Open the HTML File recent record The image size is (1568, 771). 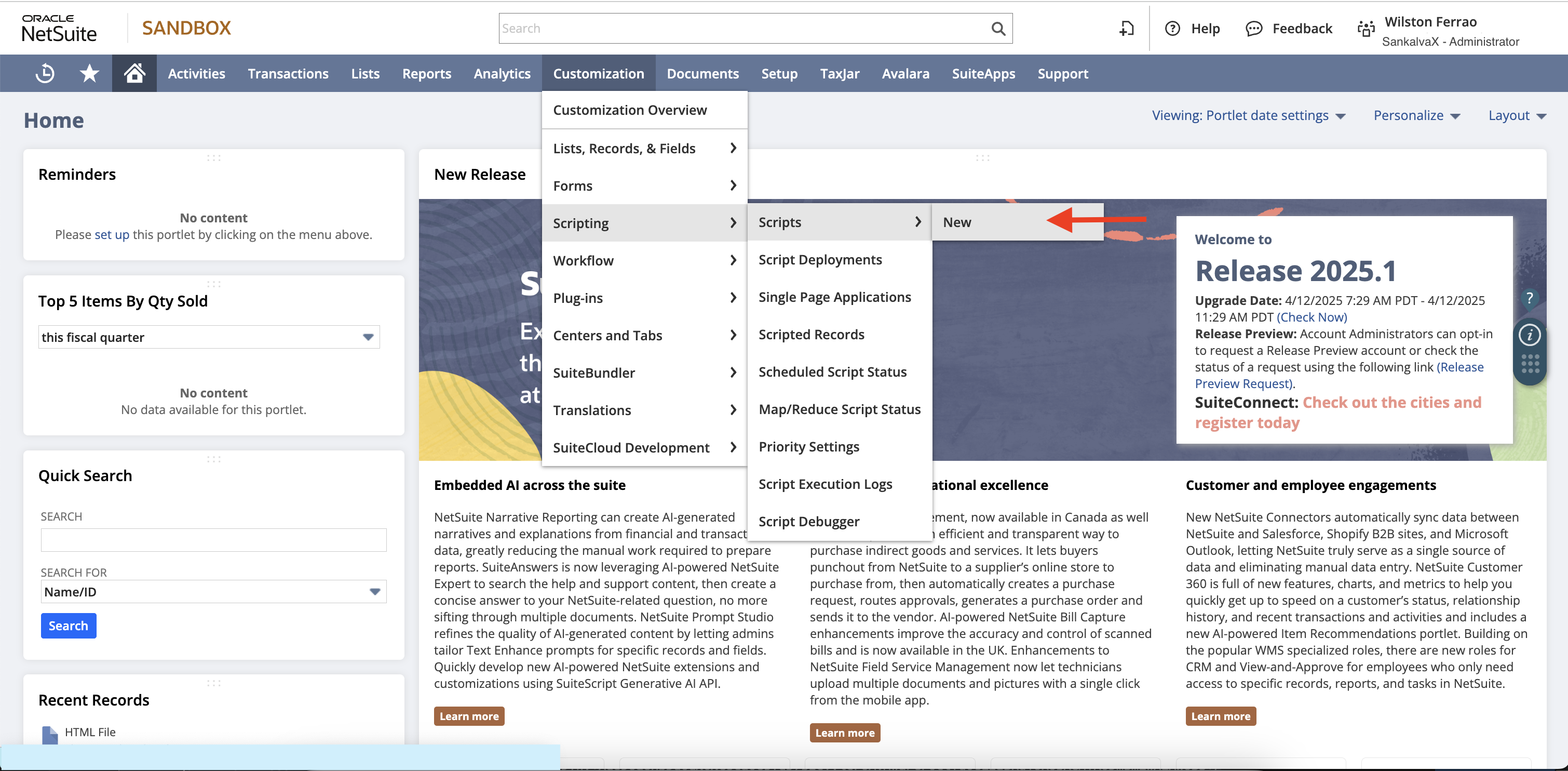[90, 732]
